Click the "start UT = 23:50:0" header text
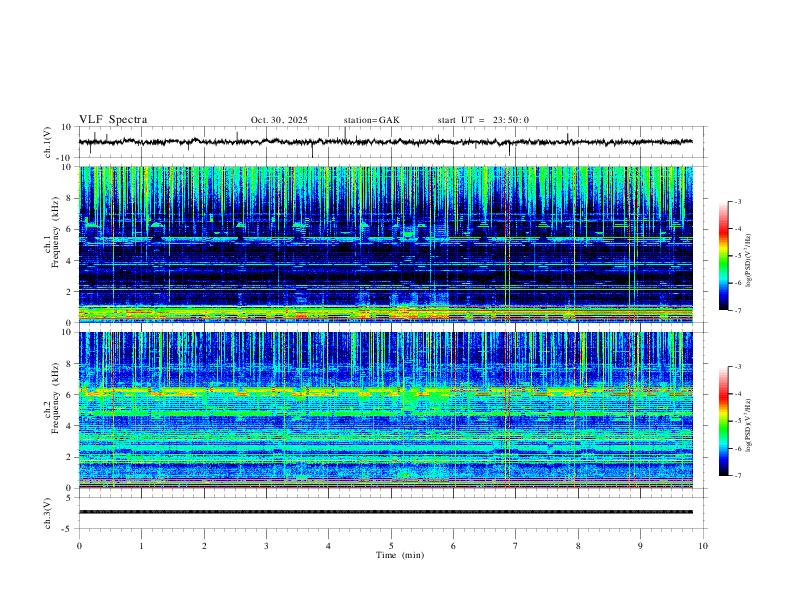The height and width of the screenshot is (612, 792). point(483,120)
